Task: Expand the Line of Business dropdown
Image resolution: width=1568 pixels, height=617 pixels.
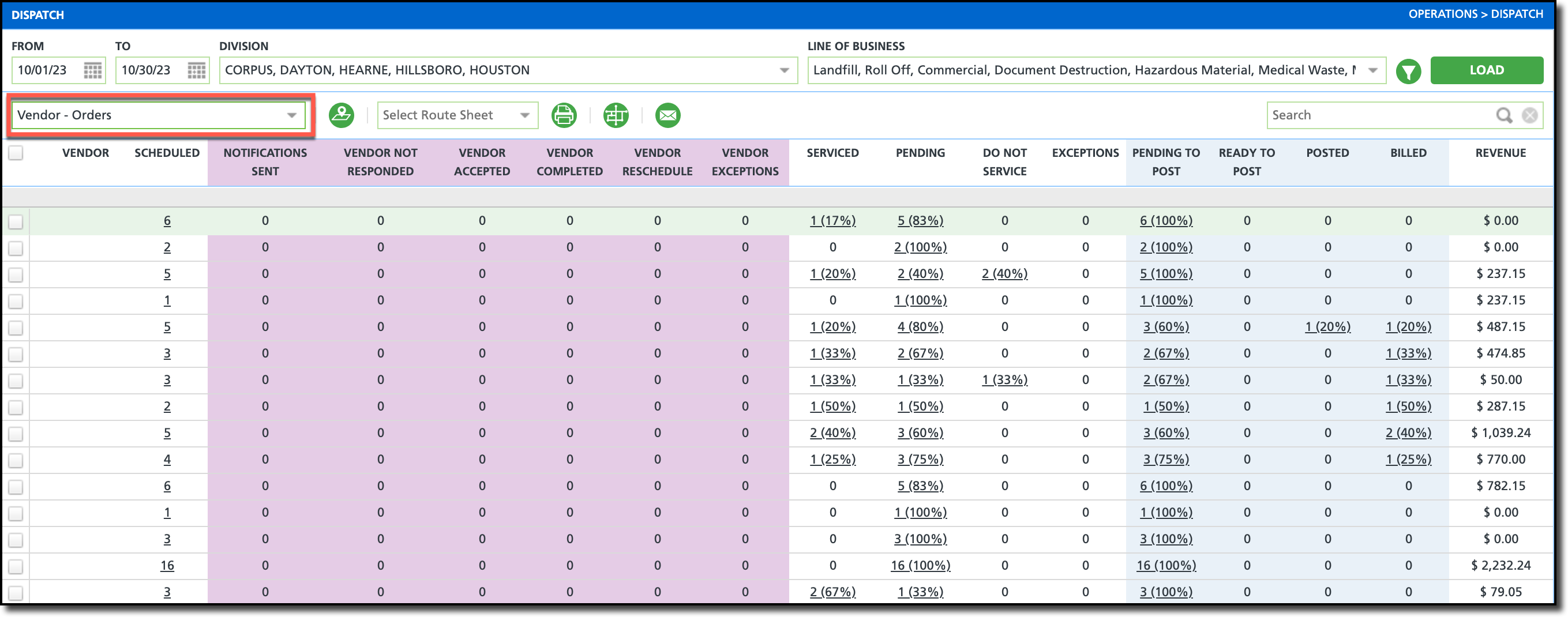Action: pos(1372,70)
